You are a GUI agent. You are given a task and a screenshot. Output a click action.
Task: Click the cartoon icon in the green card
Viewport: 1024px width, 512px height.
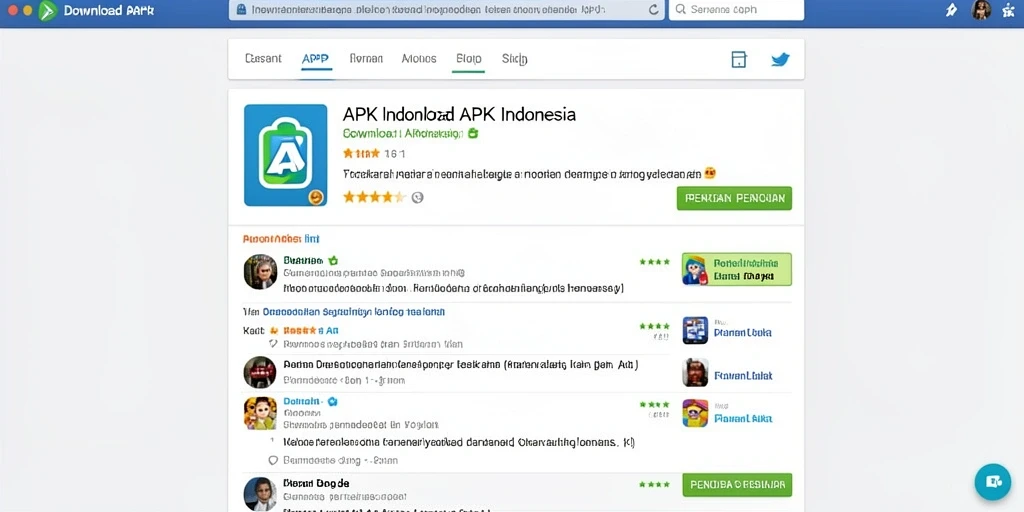(696, 270)
